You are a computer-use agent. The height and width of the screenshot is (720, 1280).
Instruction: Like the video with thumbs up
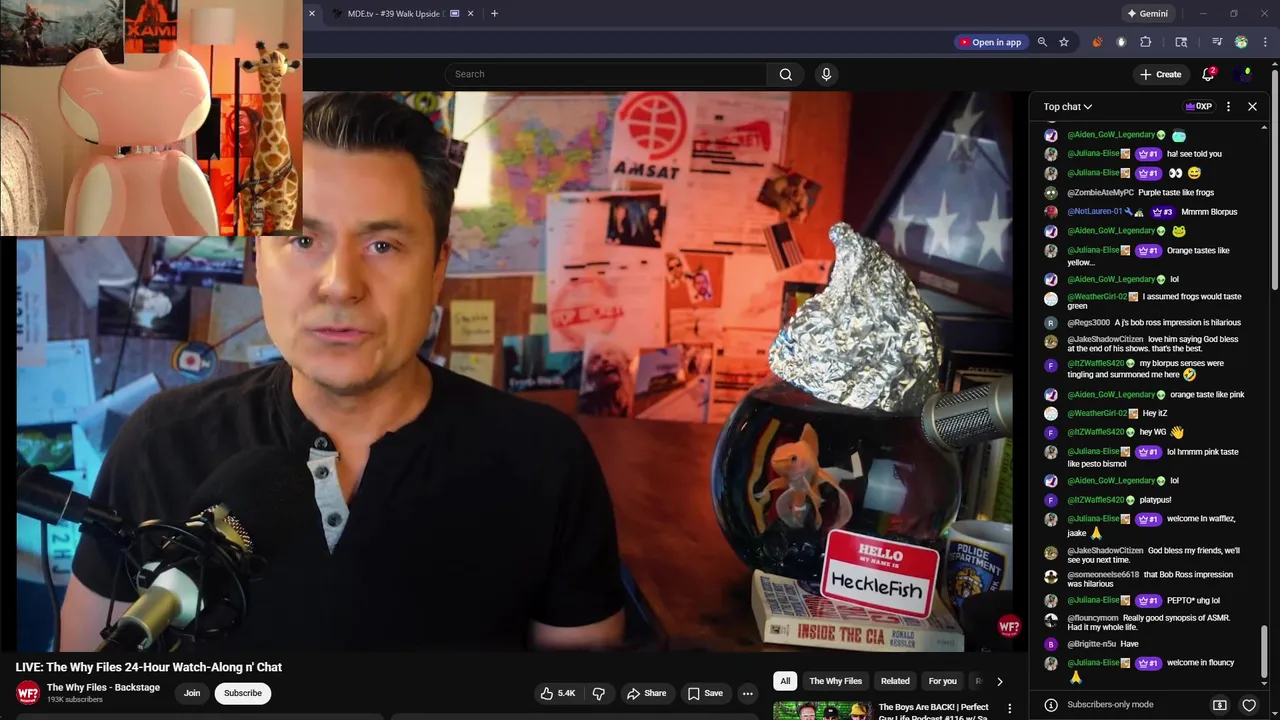coord(558,693)
